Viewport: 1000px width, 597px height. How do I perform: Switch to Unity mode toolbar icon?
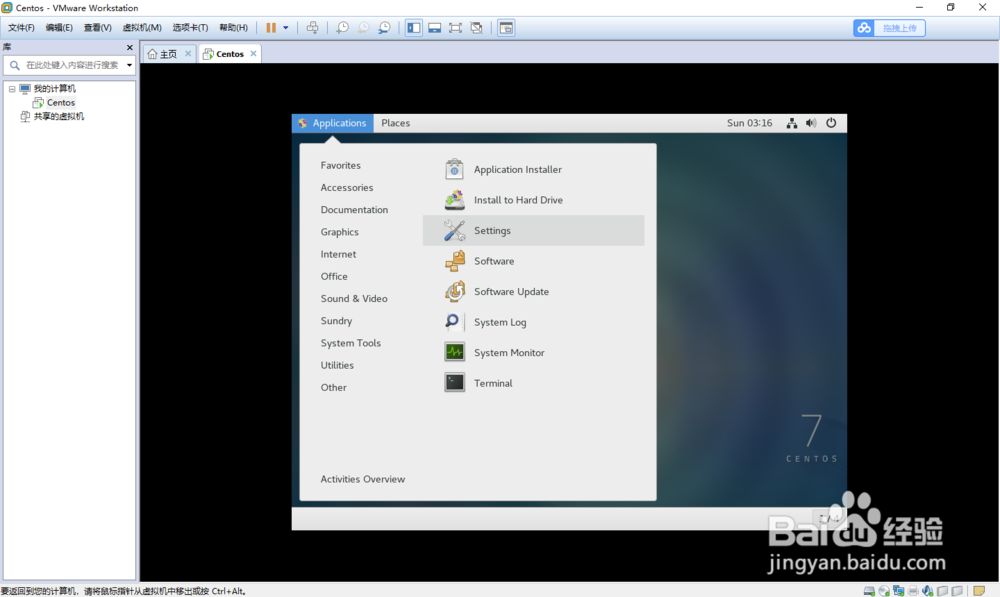(x=476, y=27)
